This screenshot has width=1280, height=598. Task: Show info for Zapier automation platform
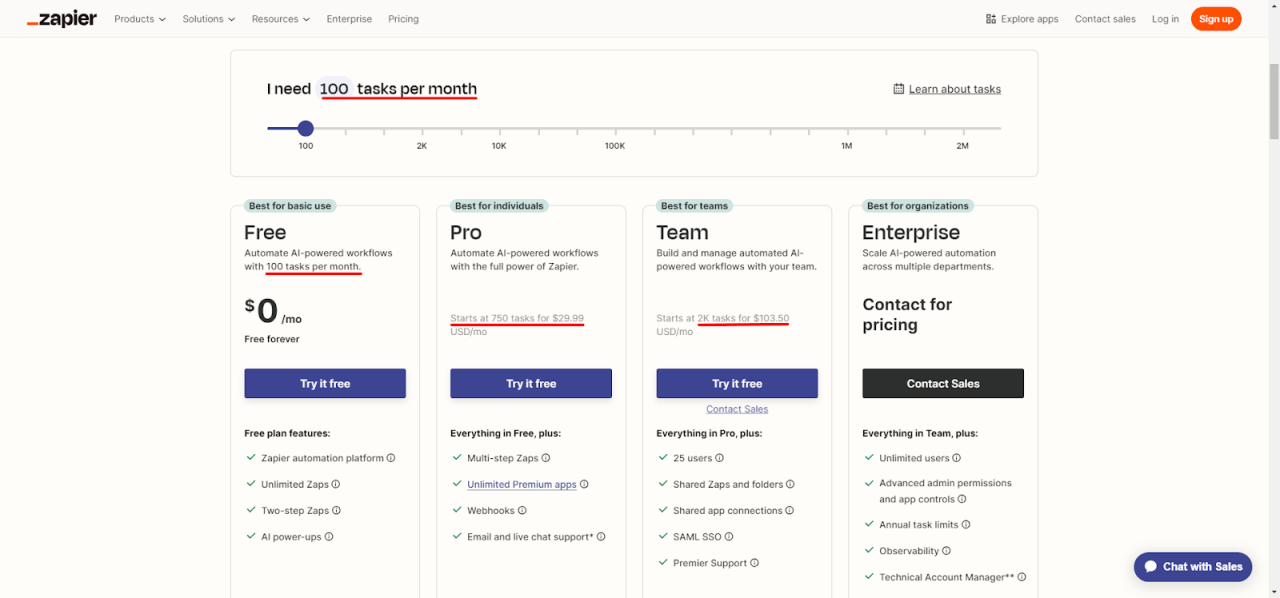(391, 458)
